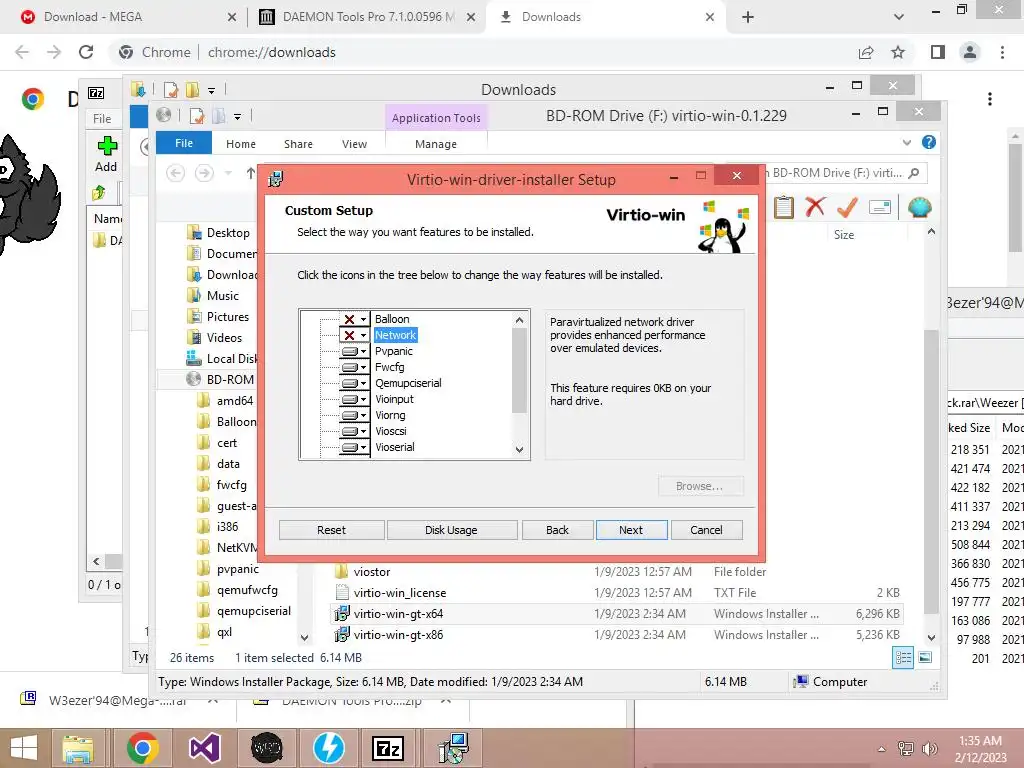Select the amd64 folder in tree

(x=234, y=400)
